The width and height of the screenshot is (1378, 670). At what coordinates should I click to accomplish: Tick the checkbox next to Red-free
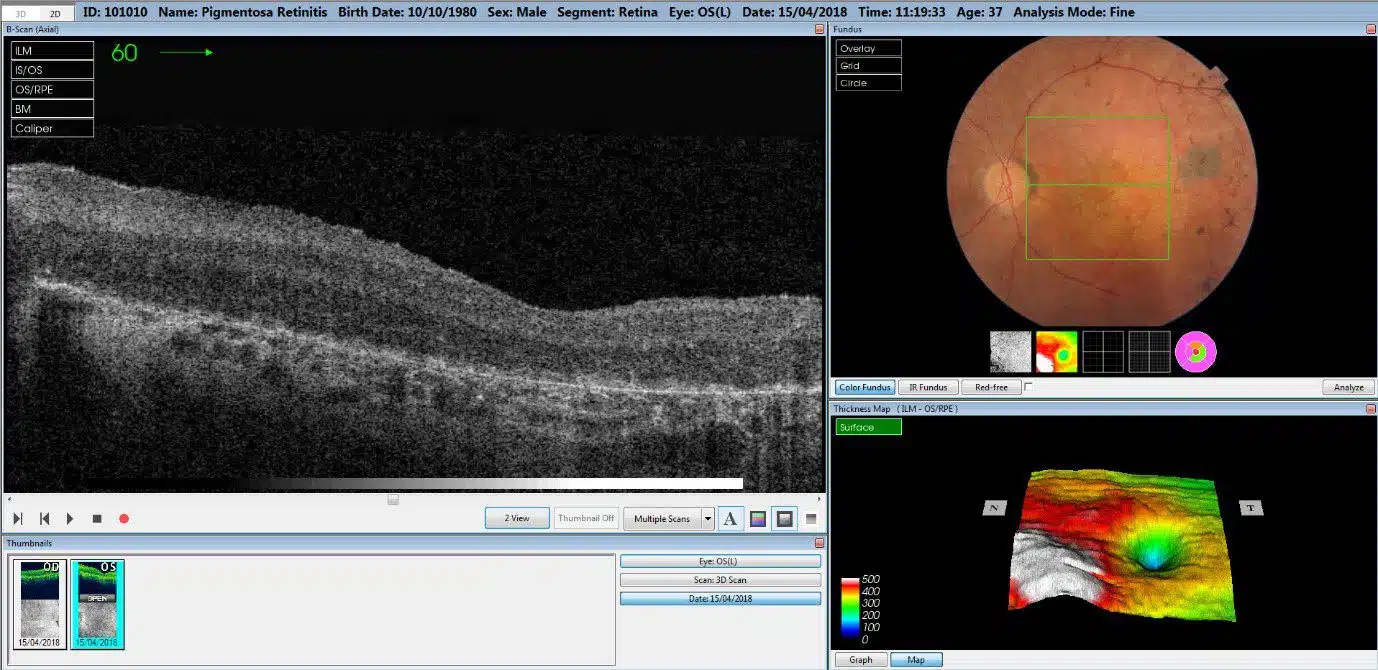point(1029,387)
